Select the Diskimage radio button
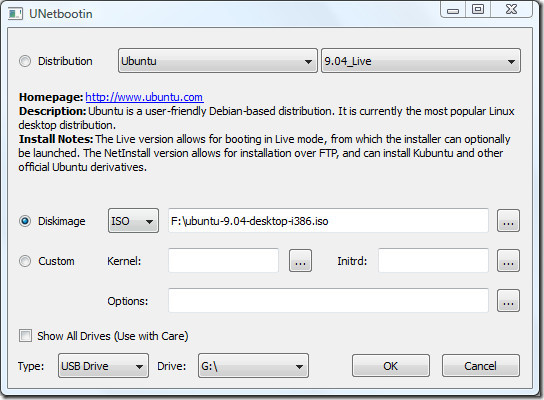 [x=25, y=221]
